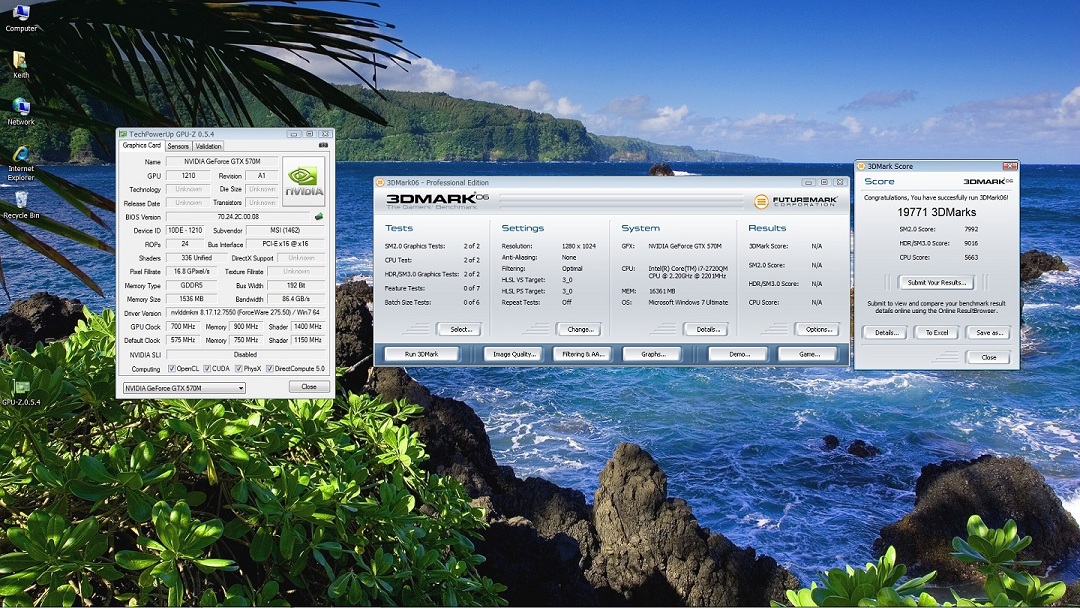Open the GPU selection dropdown in GPU-Z
This screenshot has height=608, width=1080.
[x=184, y=388]
